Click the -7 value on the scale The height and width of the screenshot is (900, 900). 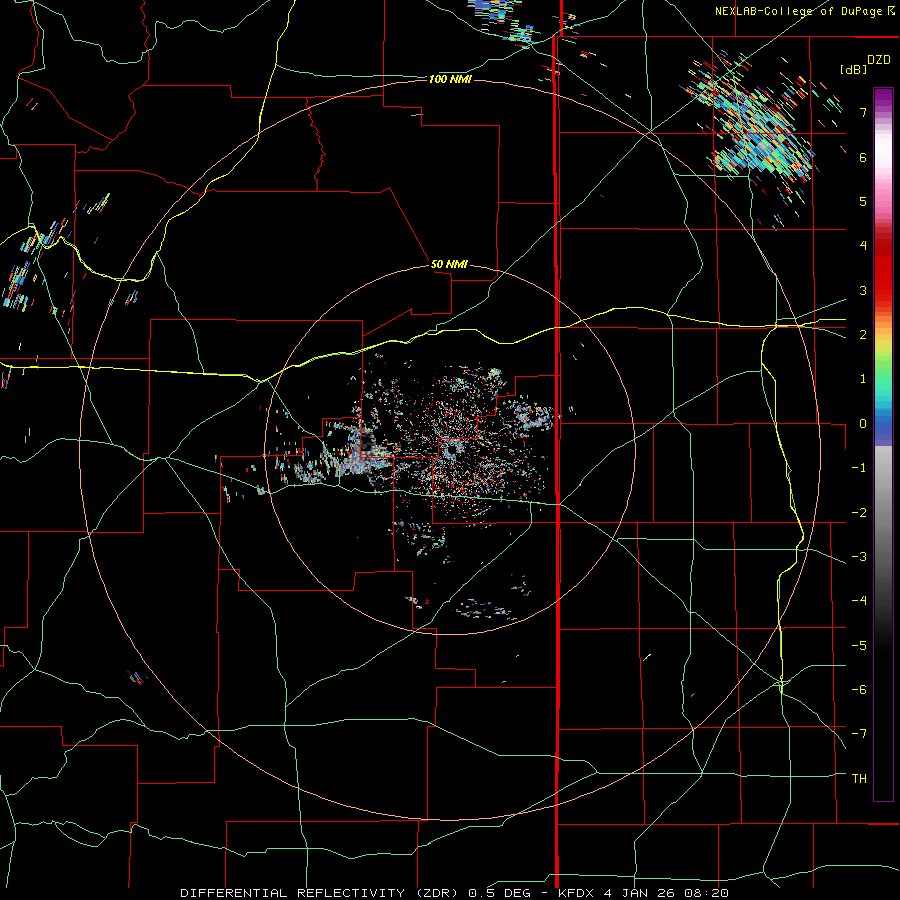(859, 734)
